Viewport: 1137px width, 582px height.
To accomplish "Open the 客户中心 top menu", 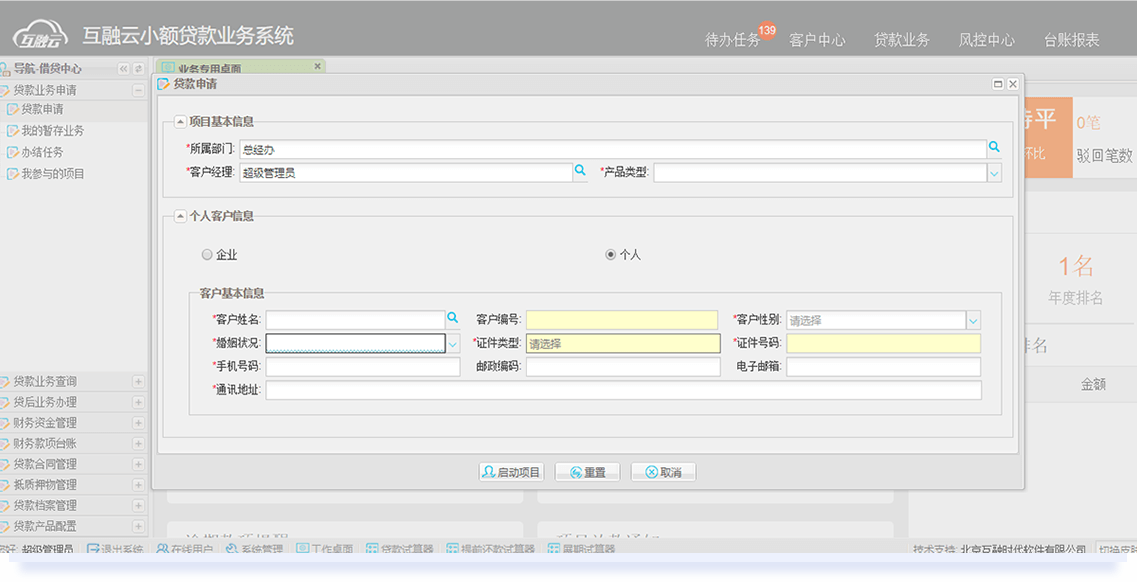I will point(817,40).
